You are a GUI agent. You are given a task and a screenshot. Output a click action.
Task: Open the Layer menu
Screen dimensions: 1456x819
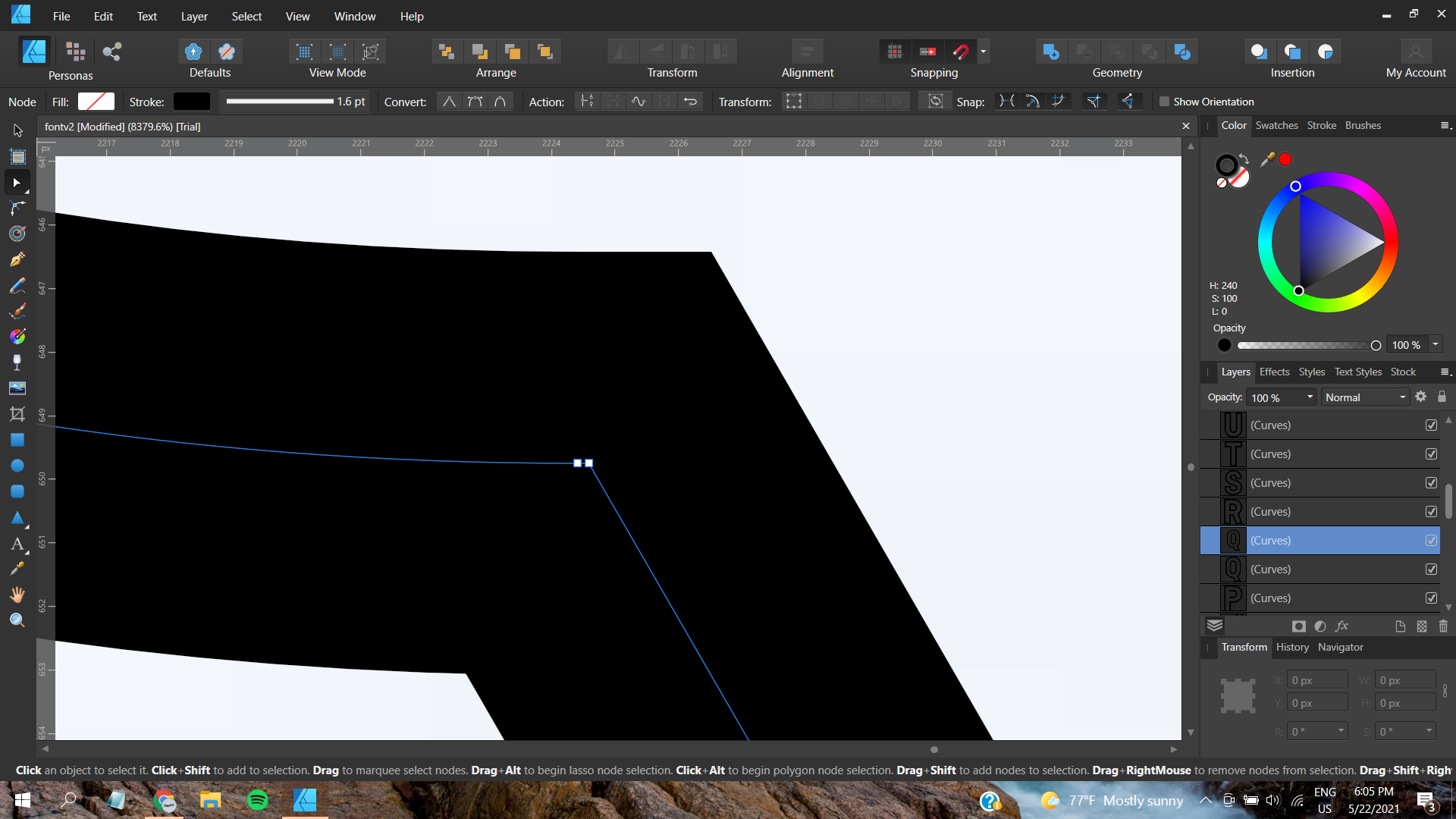(x=194, y=17)
